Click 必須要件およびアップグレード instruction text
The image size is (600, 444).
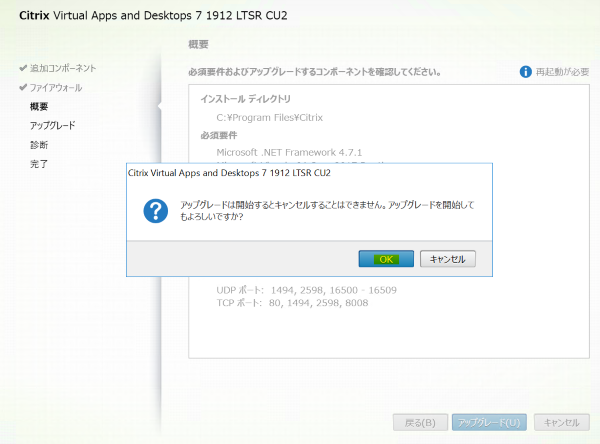[x=315, y=72]
